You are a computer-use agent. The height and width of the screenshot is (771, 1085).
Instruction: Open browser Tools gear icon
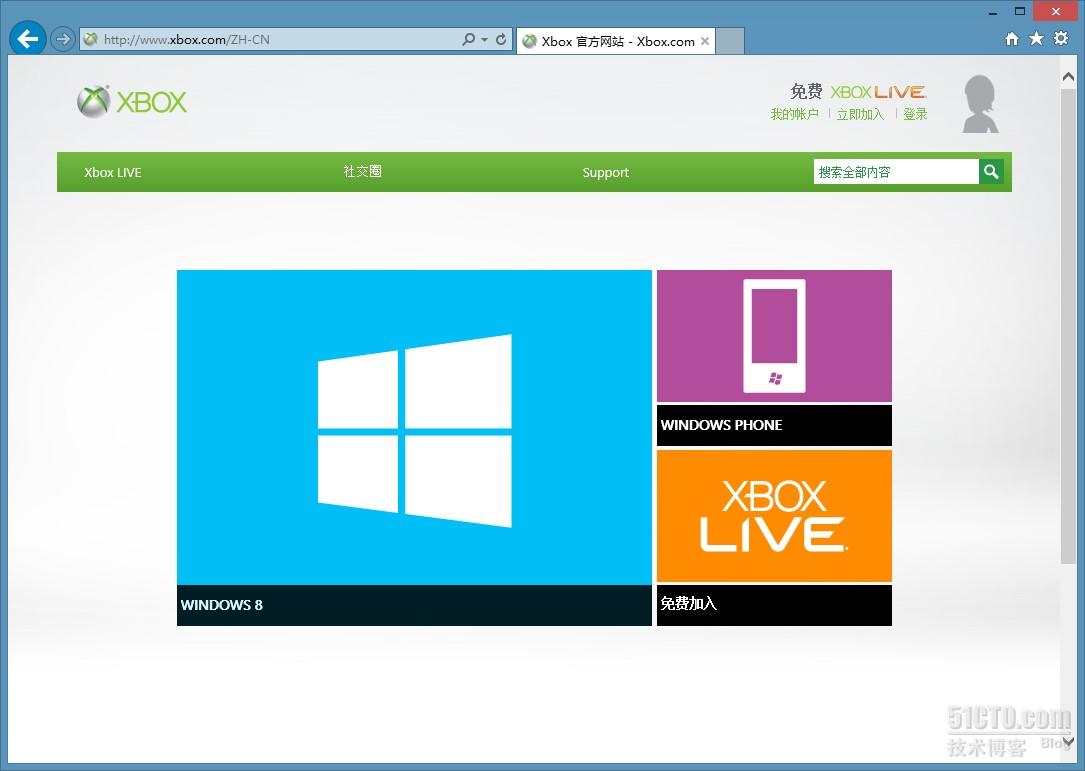tap(1061, 39)
